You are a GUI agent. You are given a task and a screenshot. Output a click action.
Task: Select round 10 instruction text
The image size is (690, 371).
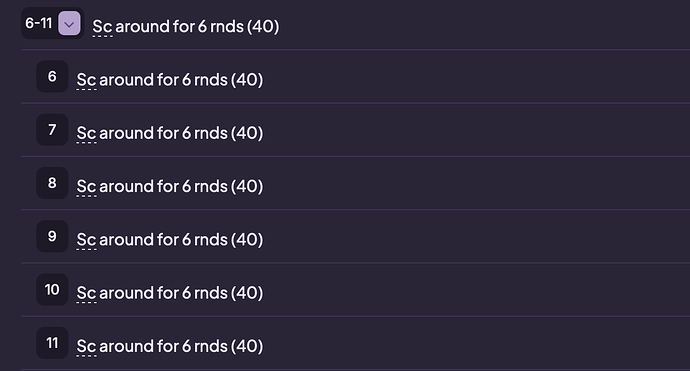click(x=170, y=293)
